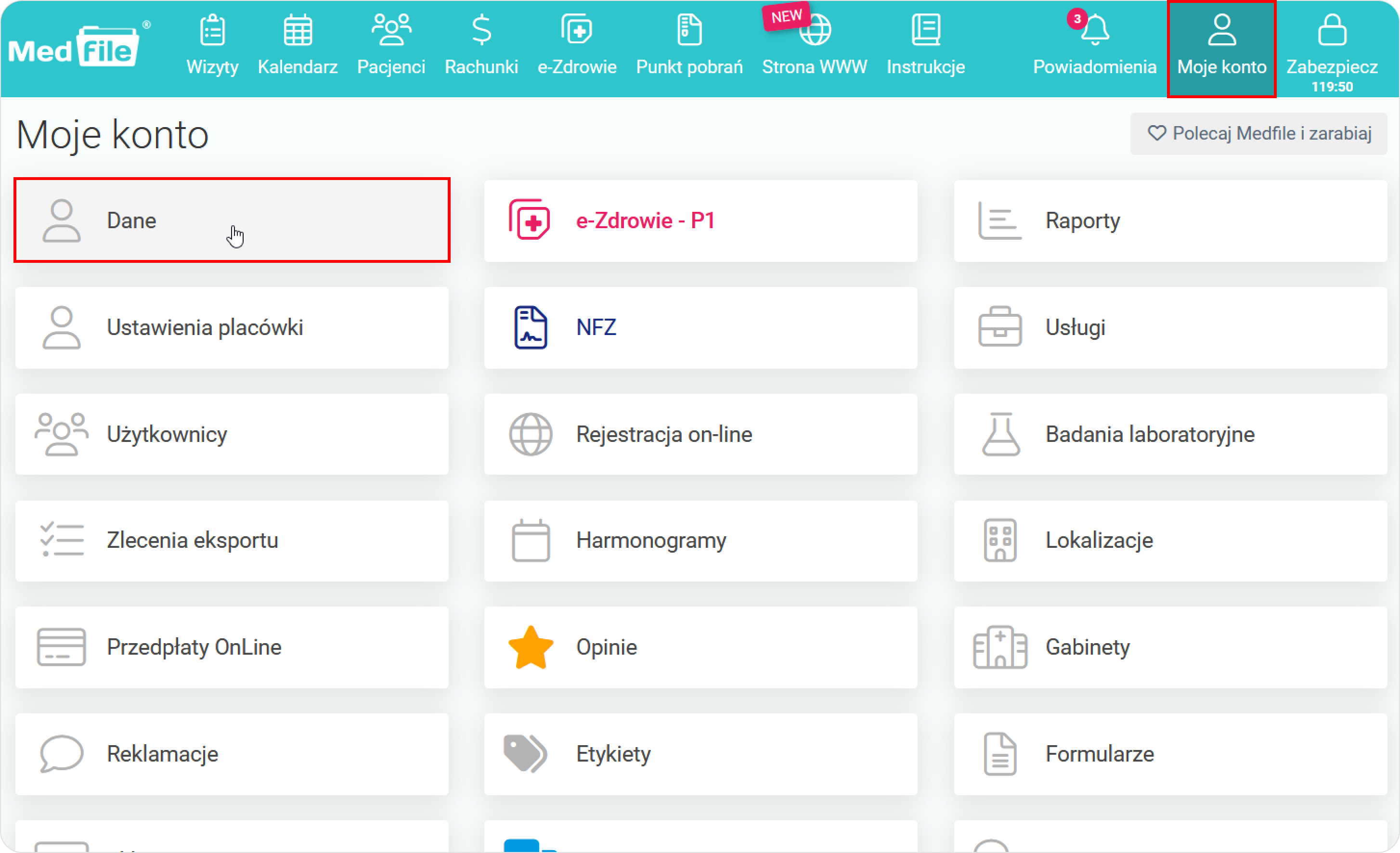Viewport: 1400px width, 853px height.
Task: Click the Badania laboratoryjne flask icon
Action: pos(1001,434)
